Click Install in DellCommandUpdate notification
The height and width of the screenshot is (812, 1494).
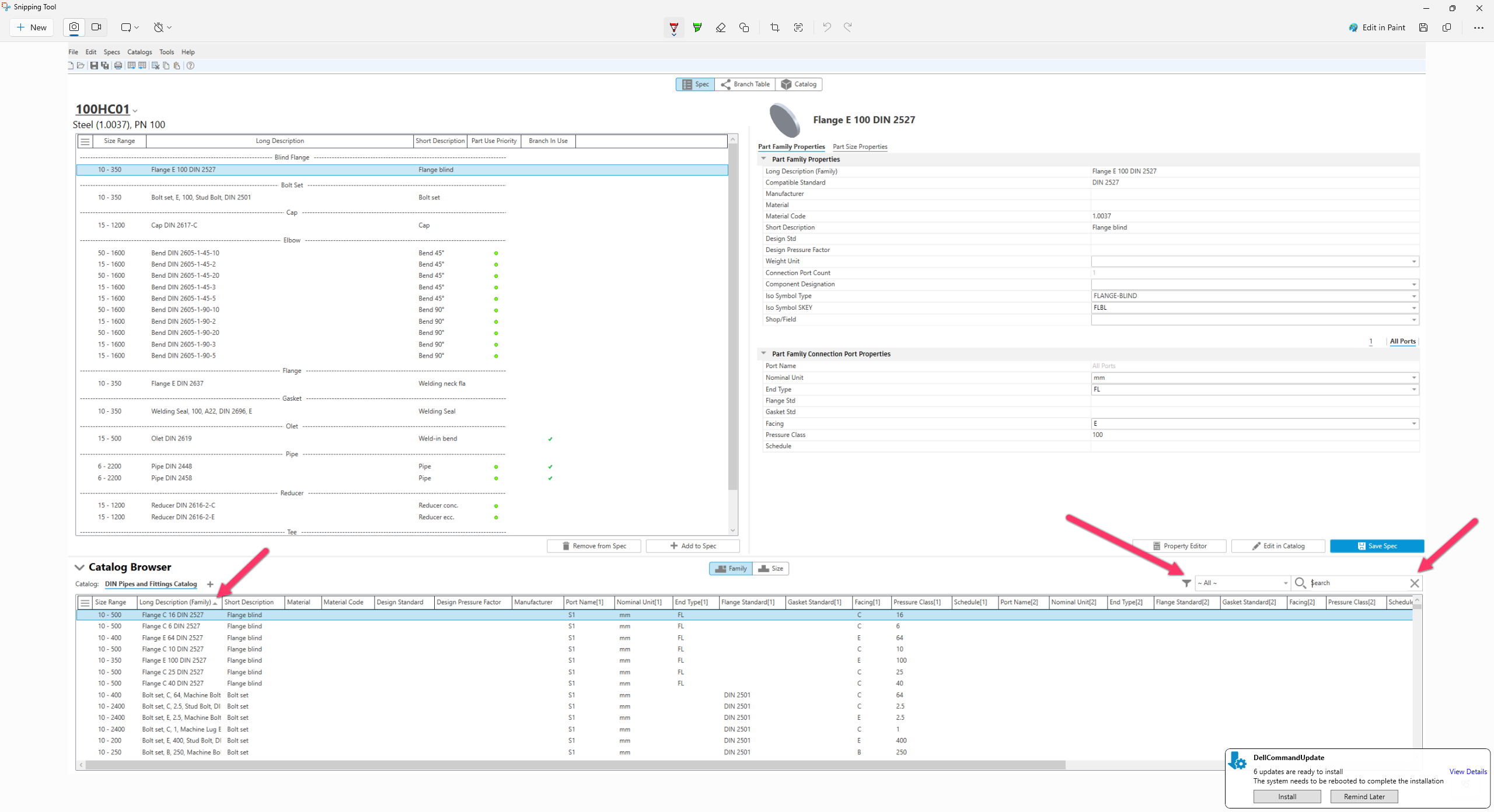click(1287, 797)
